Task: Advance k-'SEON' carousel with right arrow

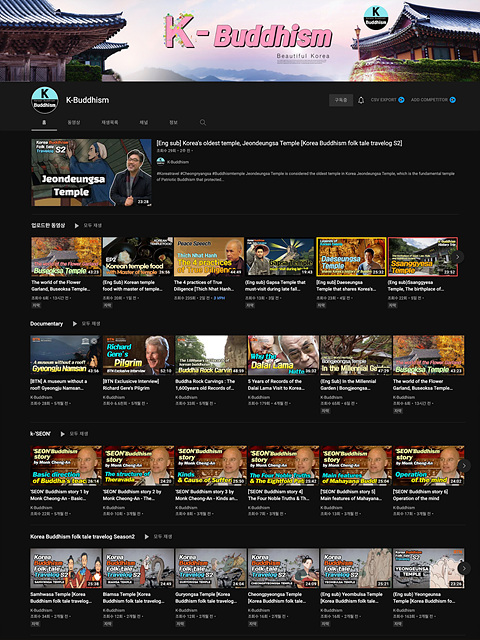Action: point(464,466)
